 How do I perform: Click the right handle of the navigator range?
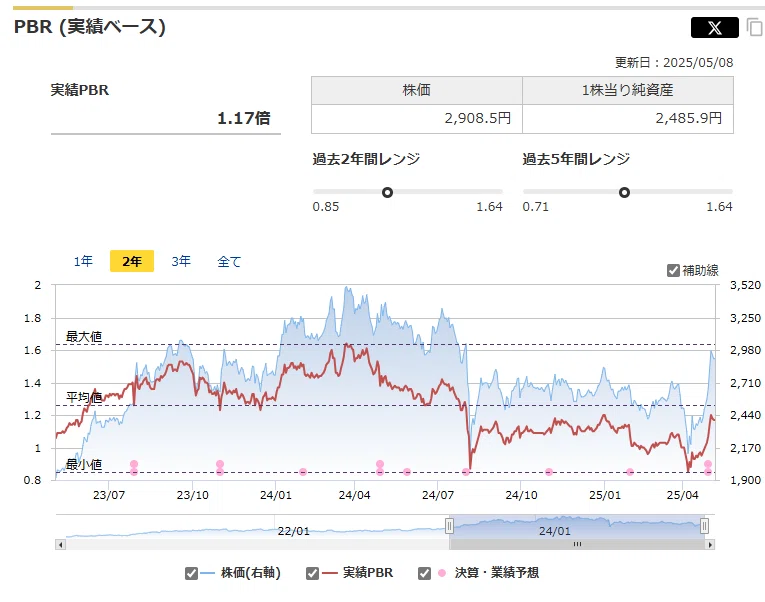click(704, 525)
